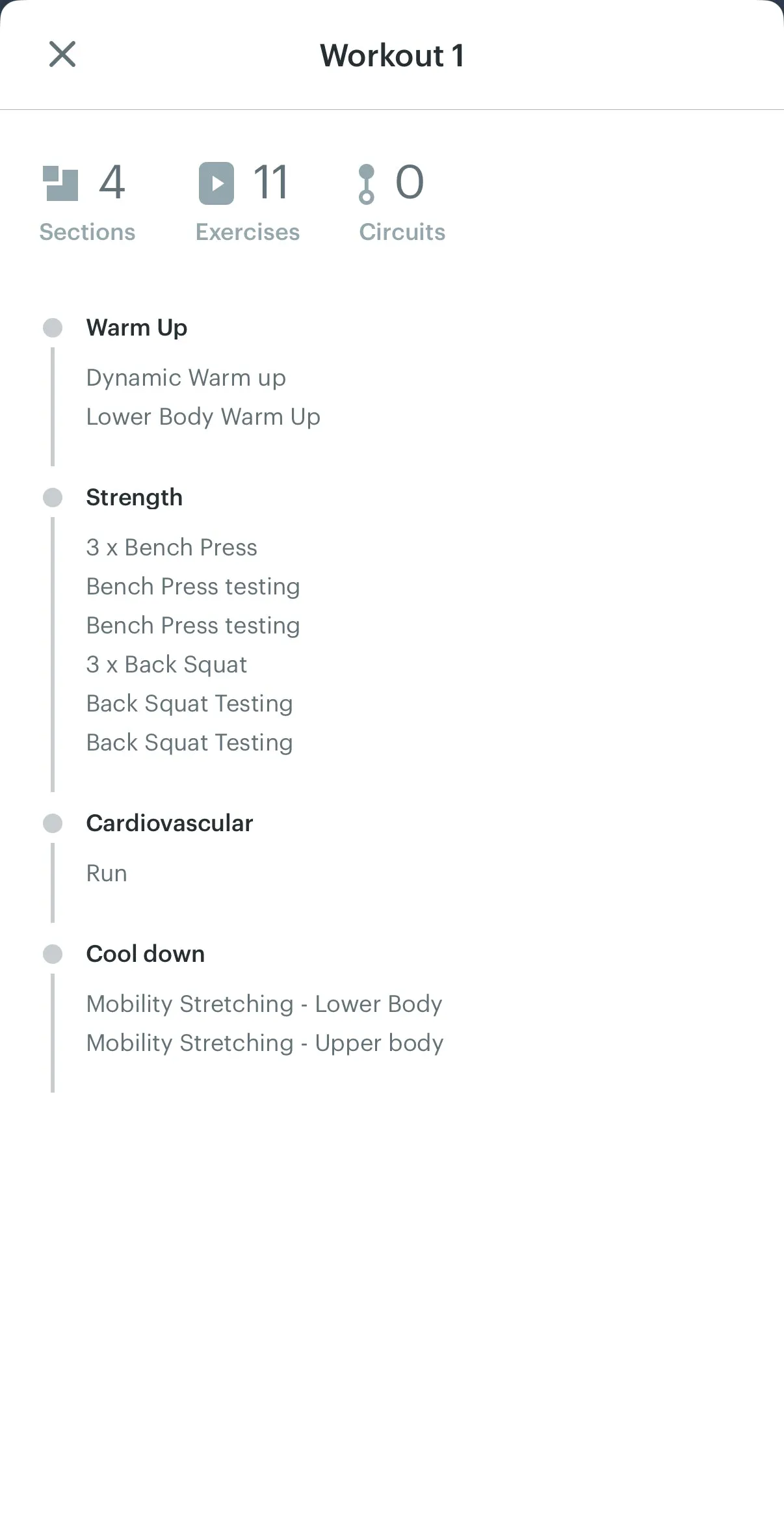Select the Cool down section bullet
Image resolution: width=784 pixels, height=1529 pixels.
(x=53, y=954)
